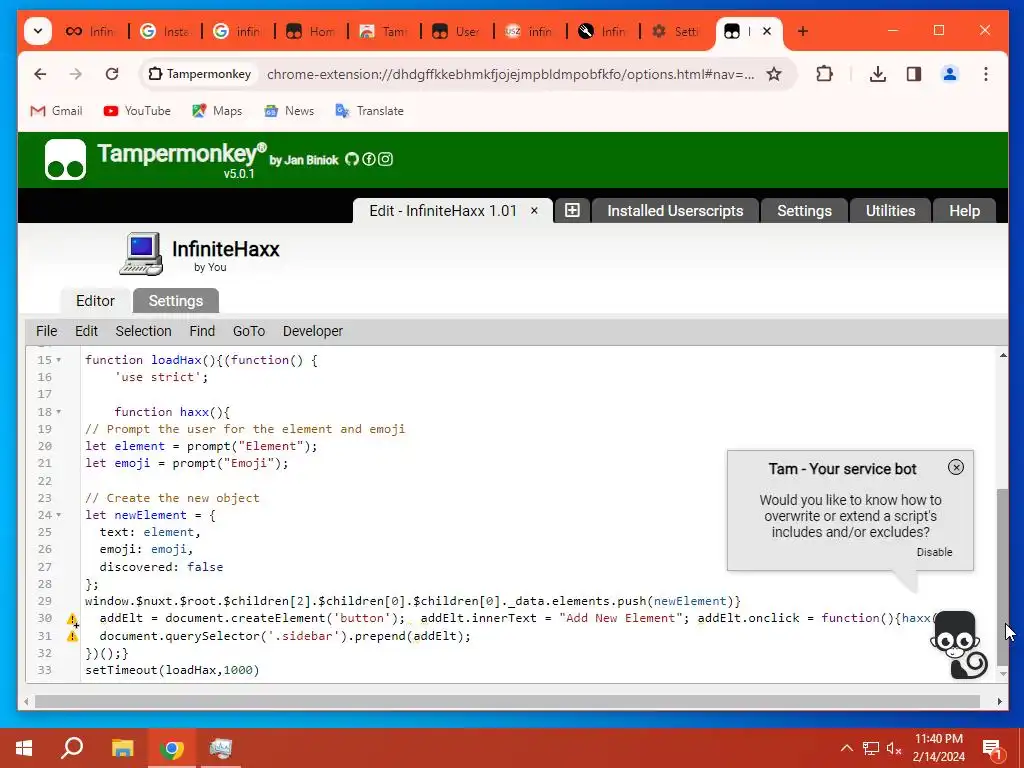Switch to the first Infinite browser tab
Image resolution: width=1024 pixels, height=768 pixels.
tap(91, 31)
